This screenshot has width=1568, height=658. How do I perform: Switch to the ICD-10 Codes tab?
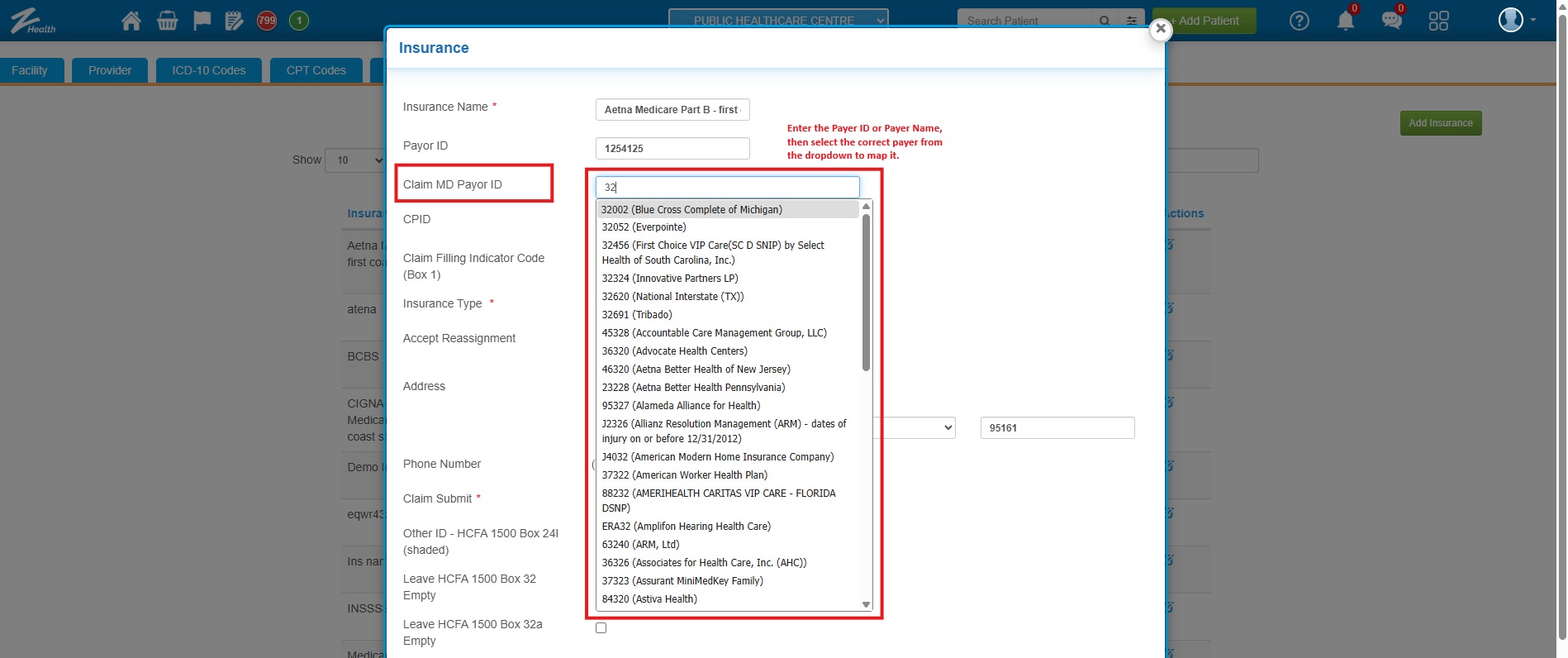pos(208,70)
